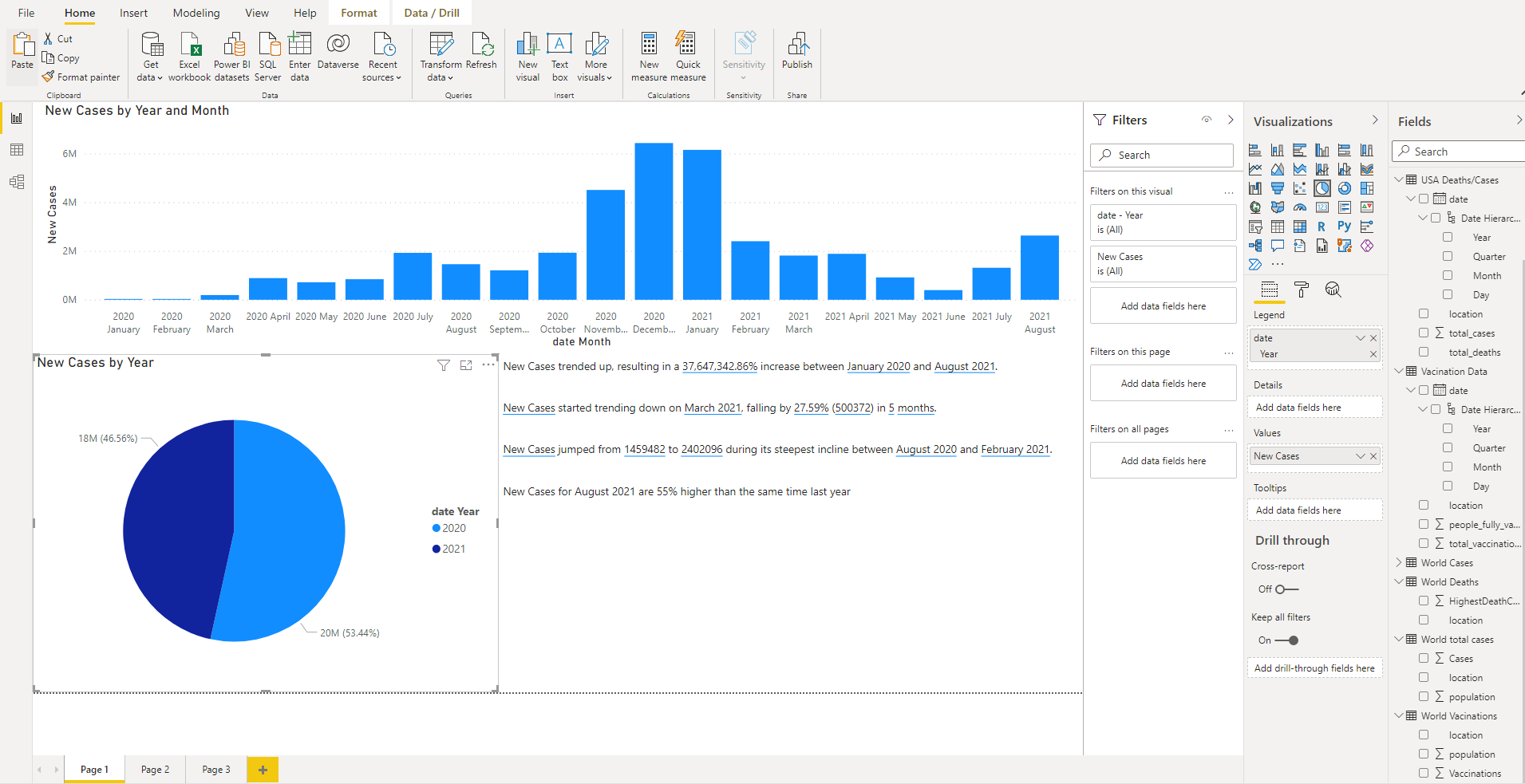Open the Data / Drill tab
This screenshot has height=784, width=1525.
431,13
